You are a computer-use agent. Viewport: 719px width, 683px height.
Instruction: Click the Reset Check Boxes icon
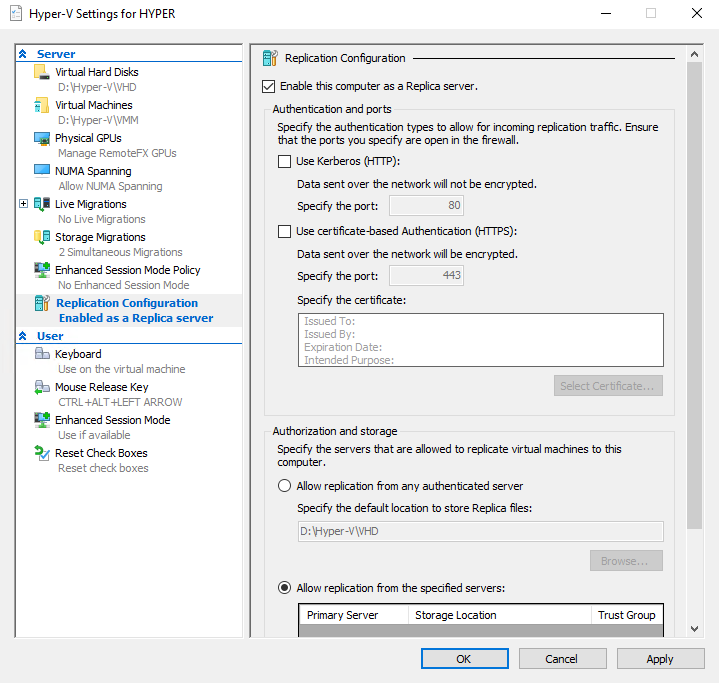pos(42,453)
